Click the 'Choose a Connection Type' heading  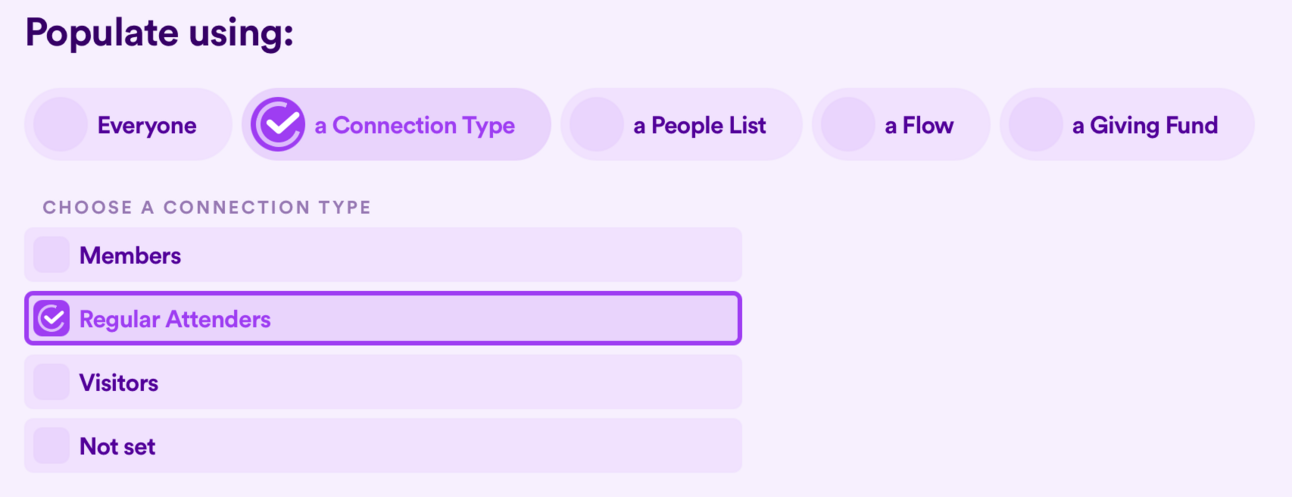tap(207, 208)
